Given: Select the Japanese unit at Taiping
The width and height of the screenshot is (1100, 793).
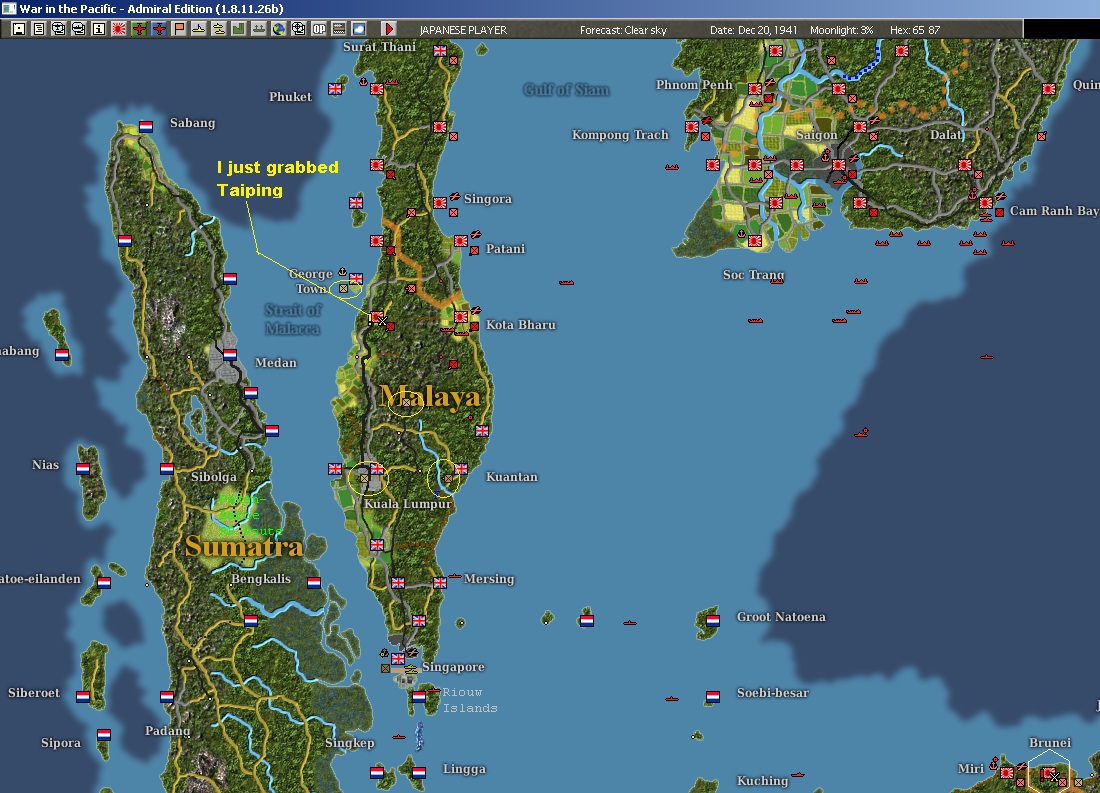Looking at the screenshot, I should point(377,317).
